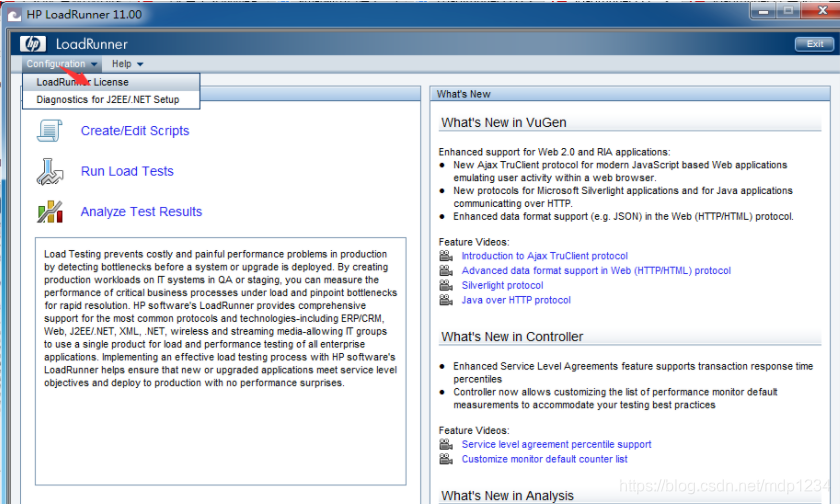Open the Help menu

(x=127, y=64)
